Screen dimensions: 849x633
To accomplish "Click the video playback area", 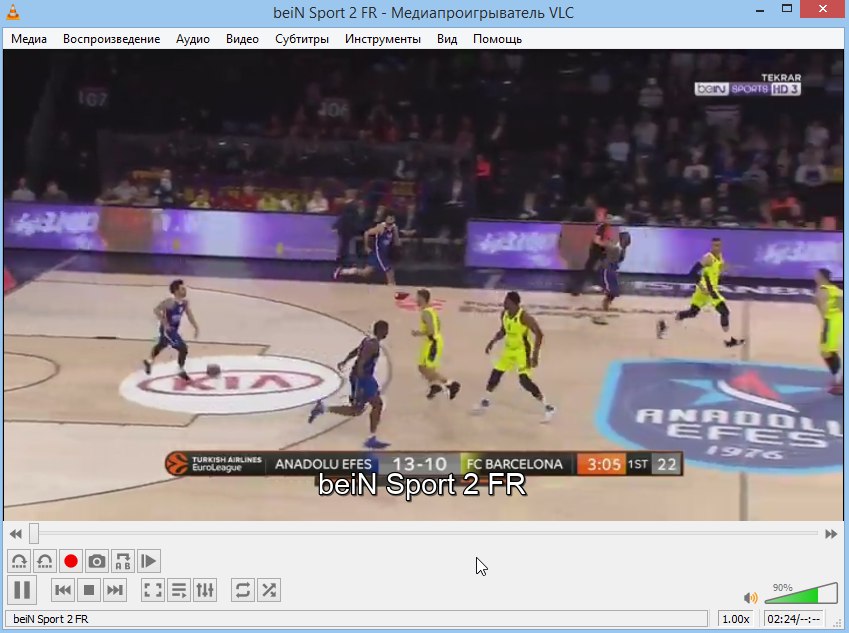I will coord(423,285).
